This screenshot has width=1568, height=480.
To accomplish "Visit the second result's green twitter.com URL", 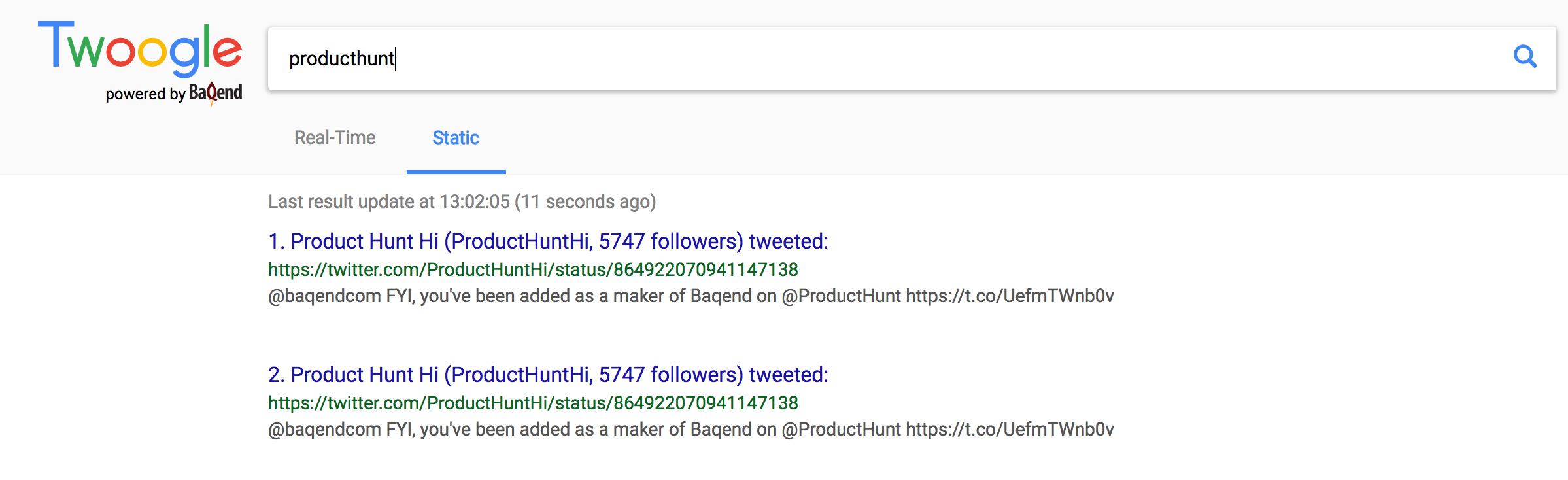I will coord(533,403).
